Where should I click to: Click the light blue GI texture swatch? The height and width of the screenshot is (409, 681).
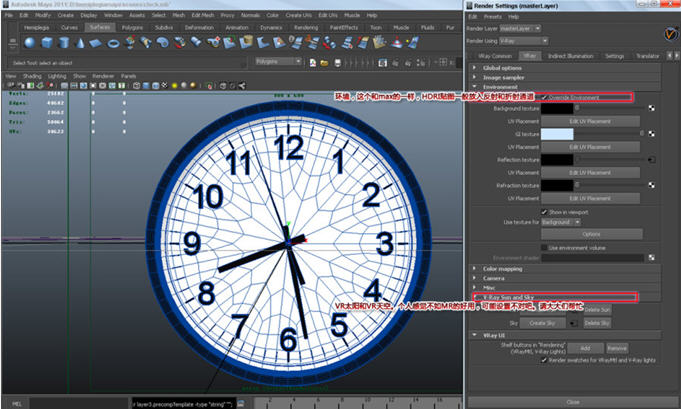click(557, 133)
